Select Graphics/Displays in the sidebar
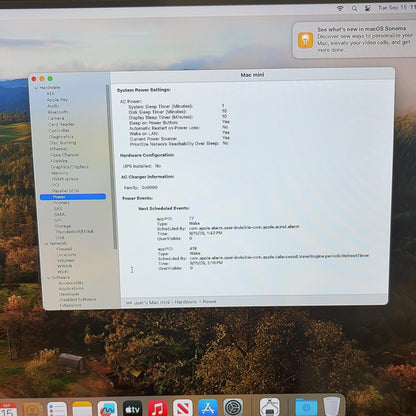The width and height of the screenshot is (416, 416). pyautogui.click(x=69, y=167)
